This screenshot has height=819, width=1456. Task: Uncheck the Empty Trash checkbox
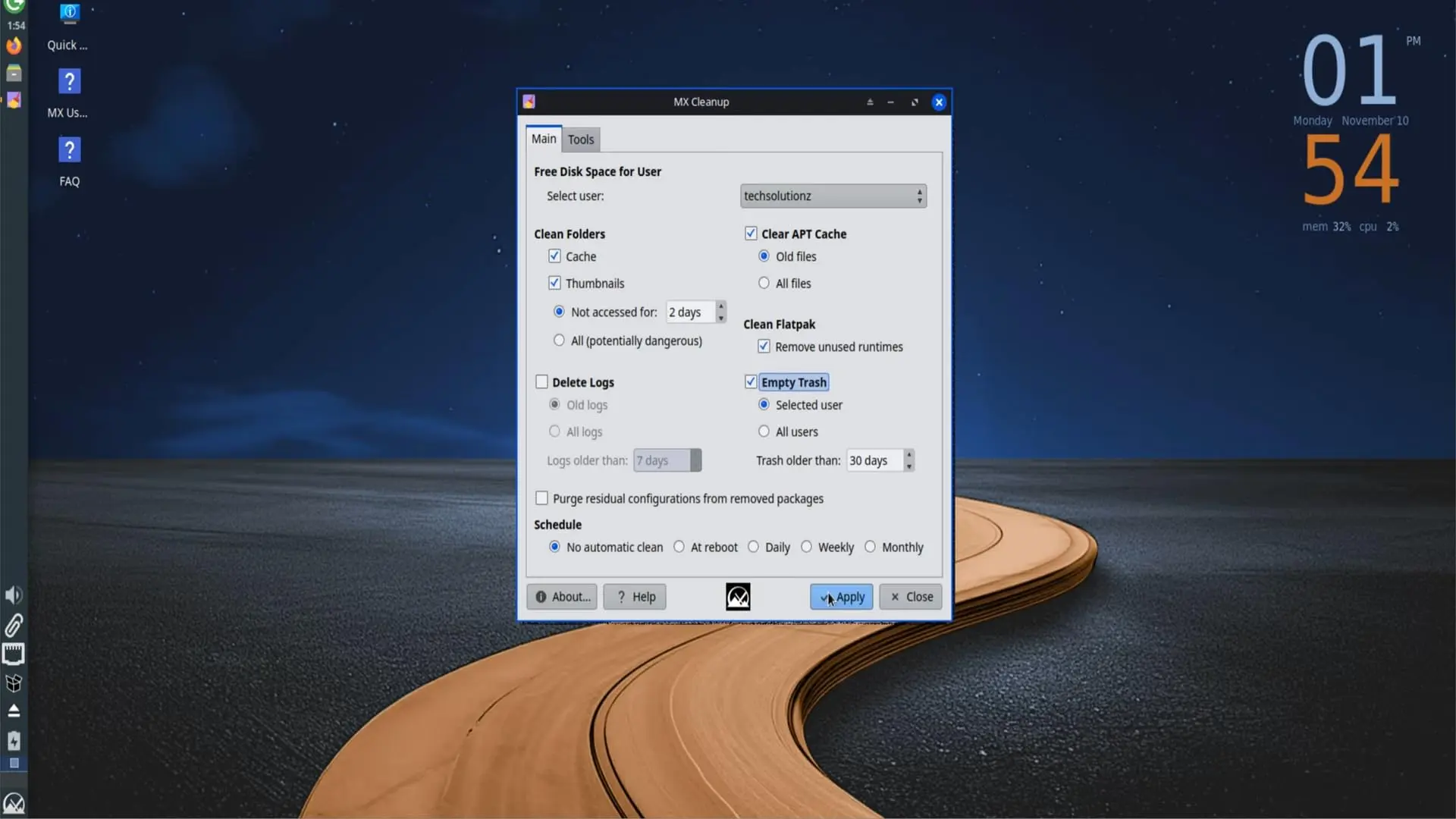[x=751, y=381]
